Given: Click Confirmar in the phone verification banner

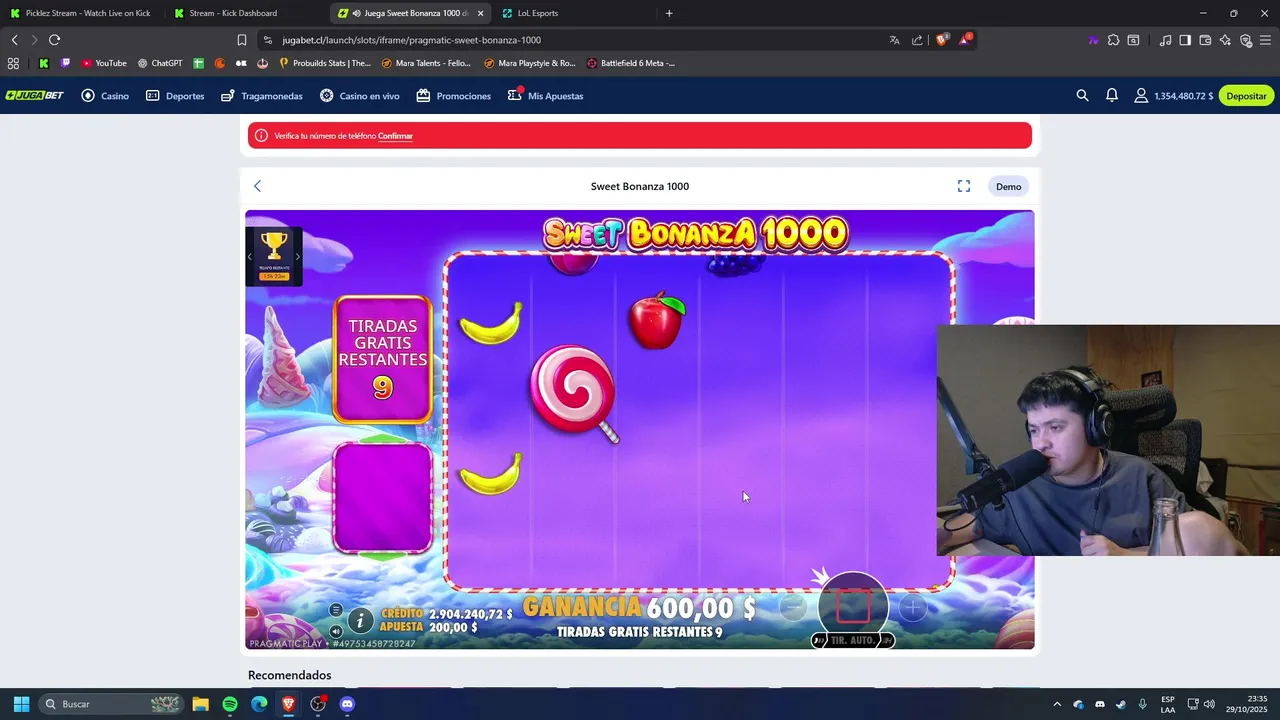Looking at the screenshot, I should (x=395, y=136).
